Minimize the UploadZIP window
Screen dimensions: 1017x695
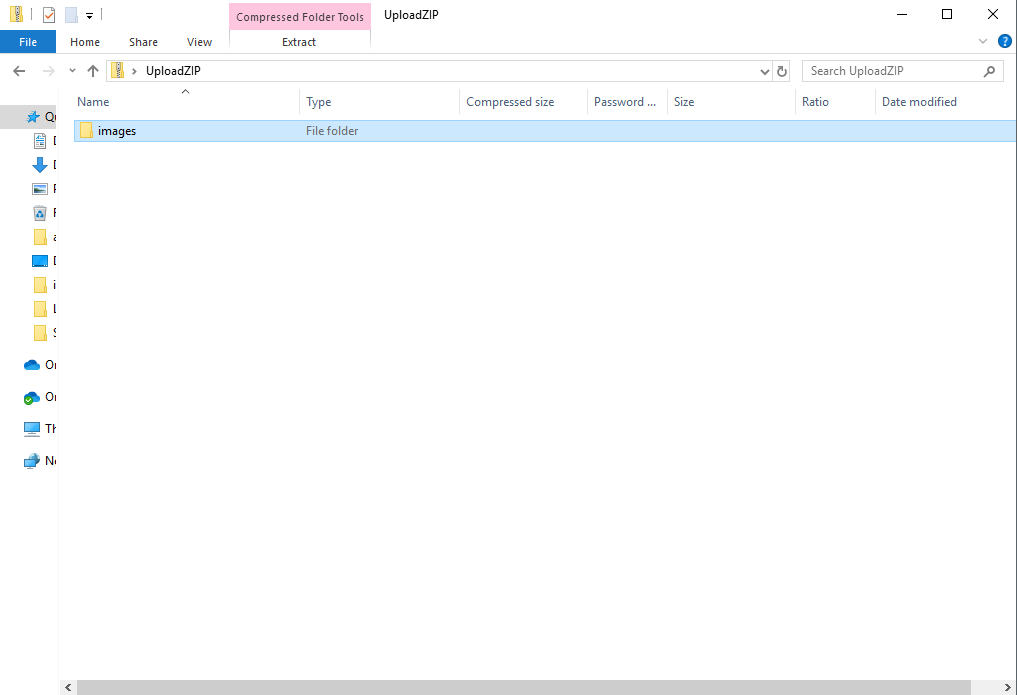click(902, 14)
